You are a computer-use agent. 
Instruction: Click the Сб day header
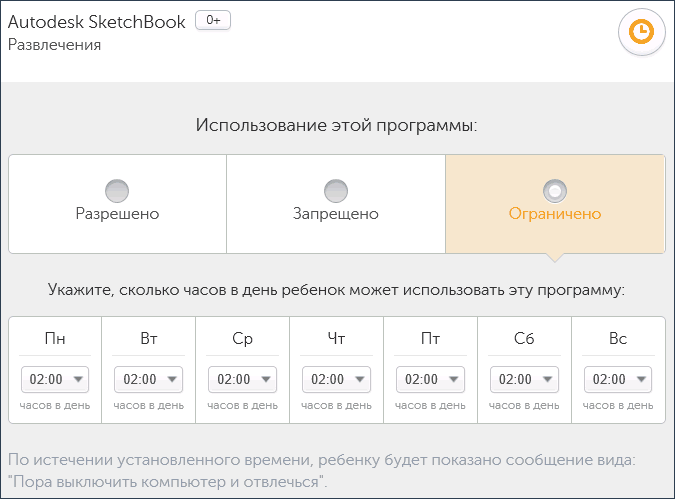click(525, 339)
